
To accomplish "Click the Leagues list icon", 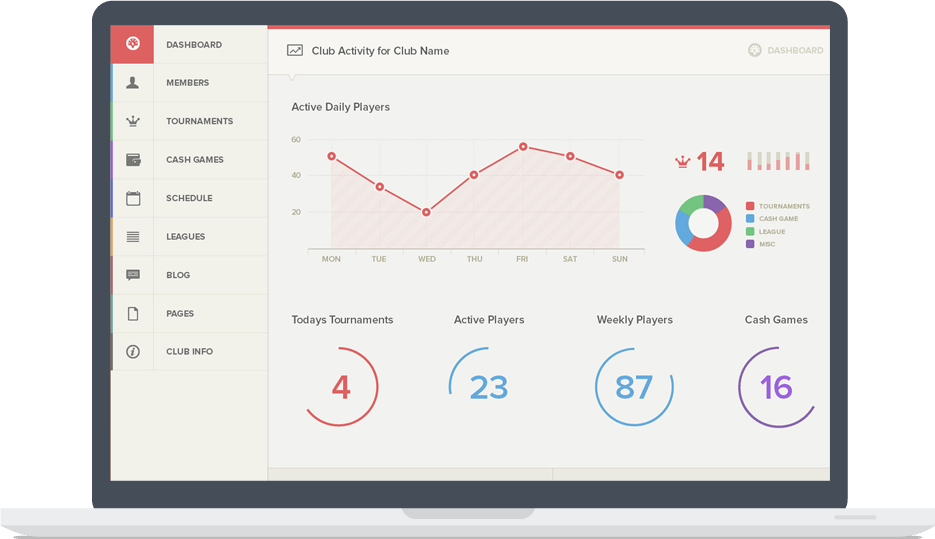I will (132, 237).
